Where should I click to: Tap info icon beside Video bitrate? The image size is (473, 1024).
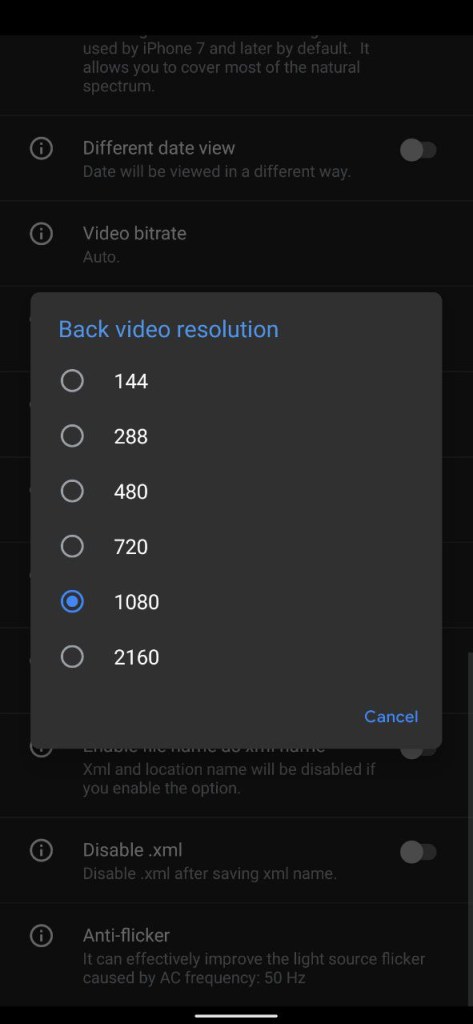point(41,233)
